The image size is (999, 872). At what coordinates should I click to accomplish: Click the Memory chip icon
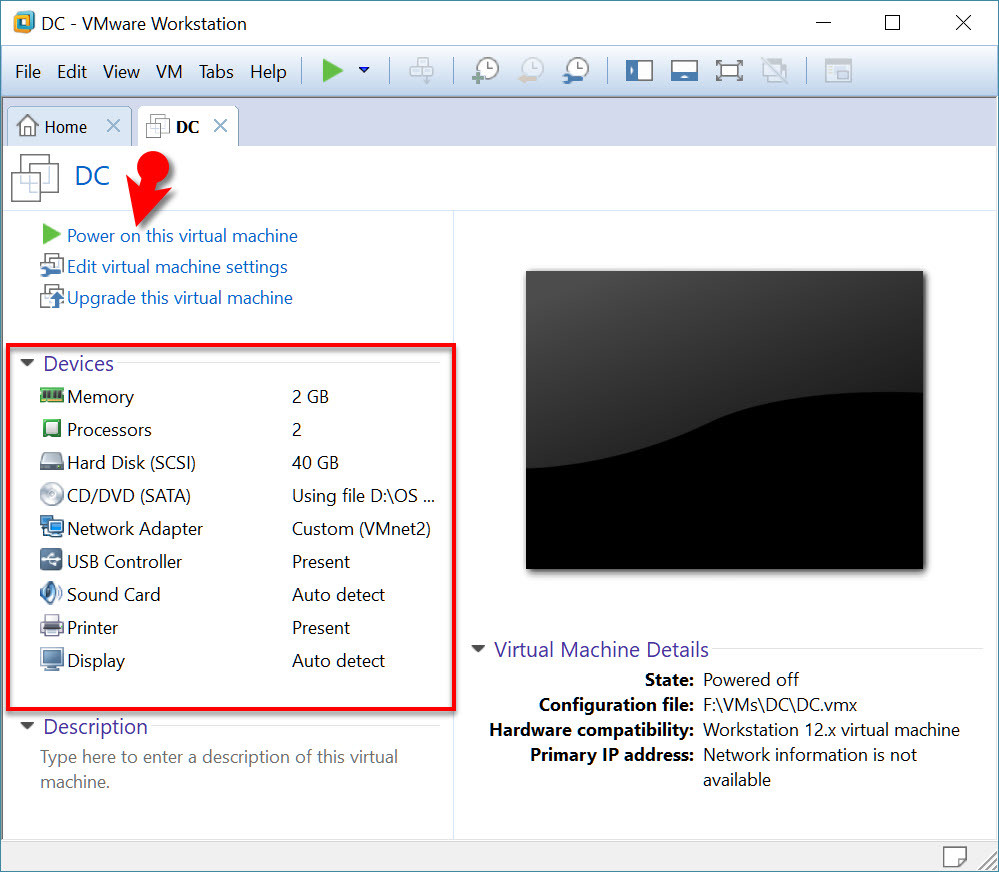pyautogui.click(x=52, y=396)
